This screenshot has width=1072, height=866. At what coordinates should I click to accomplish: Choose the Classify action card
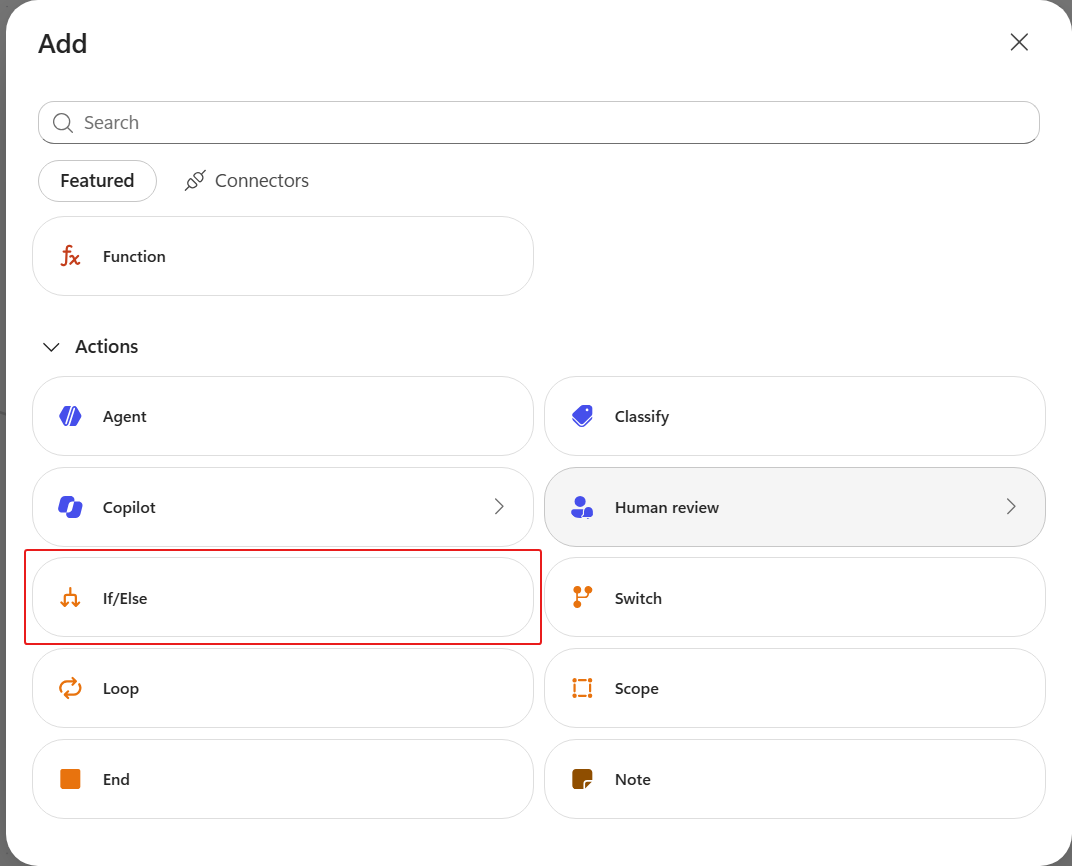[795, 416]
